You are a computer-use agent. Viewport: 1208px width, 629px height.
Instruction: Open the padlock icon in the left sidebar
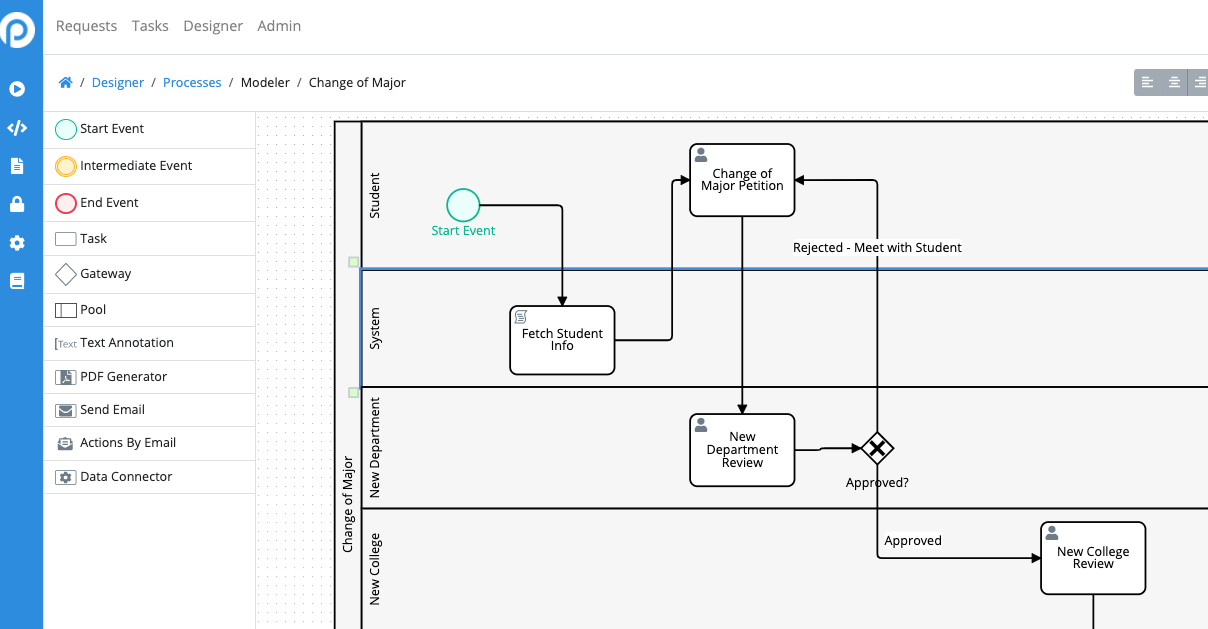[17, 205]
